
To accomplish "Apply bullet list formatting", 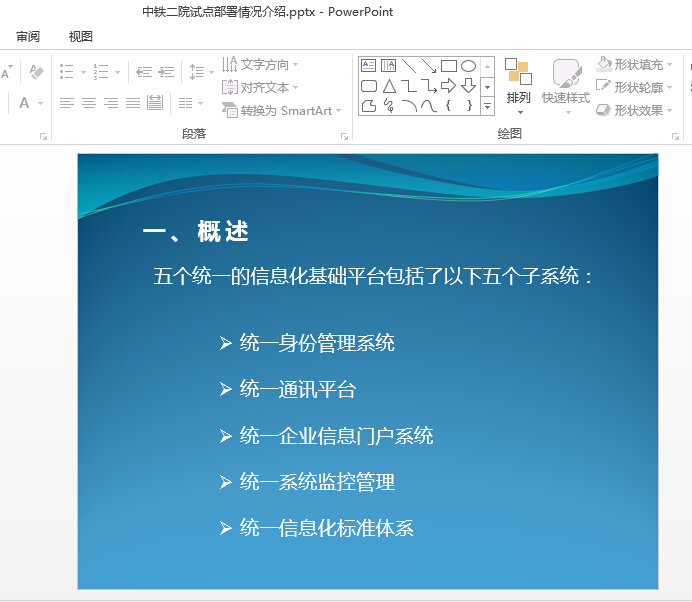I will pyautogui.click(x=67, y=71).
